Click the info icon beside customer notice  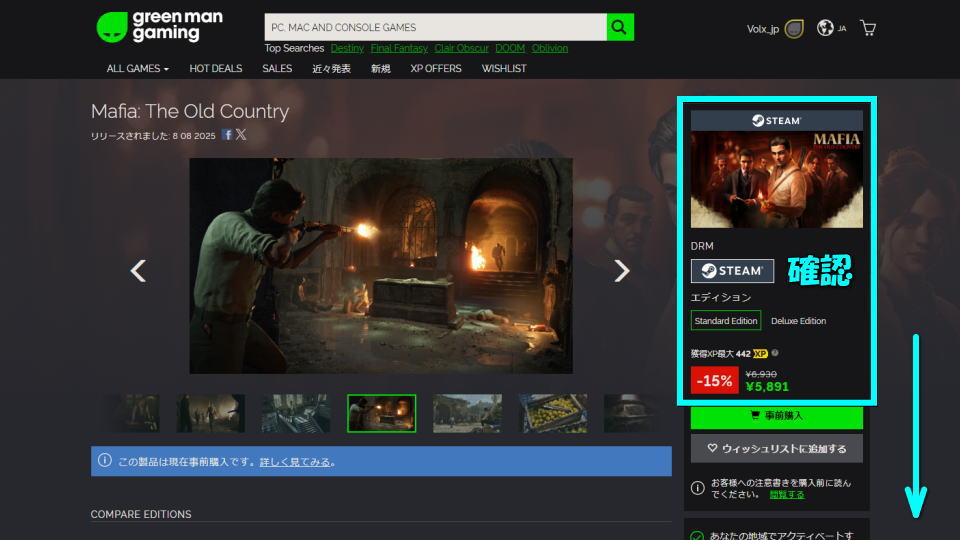click(x=697, y=488)
